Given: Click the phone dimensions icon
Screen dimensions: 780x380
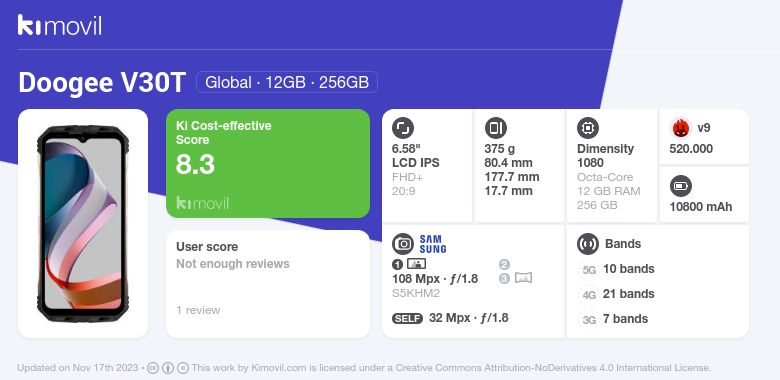Looking at the screenshot, I should tap(495, 128).
